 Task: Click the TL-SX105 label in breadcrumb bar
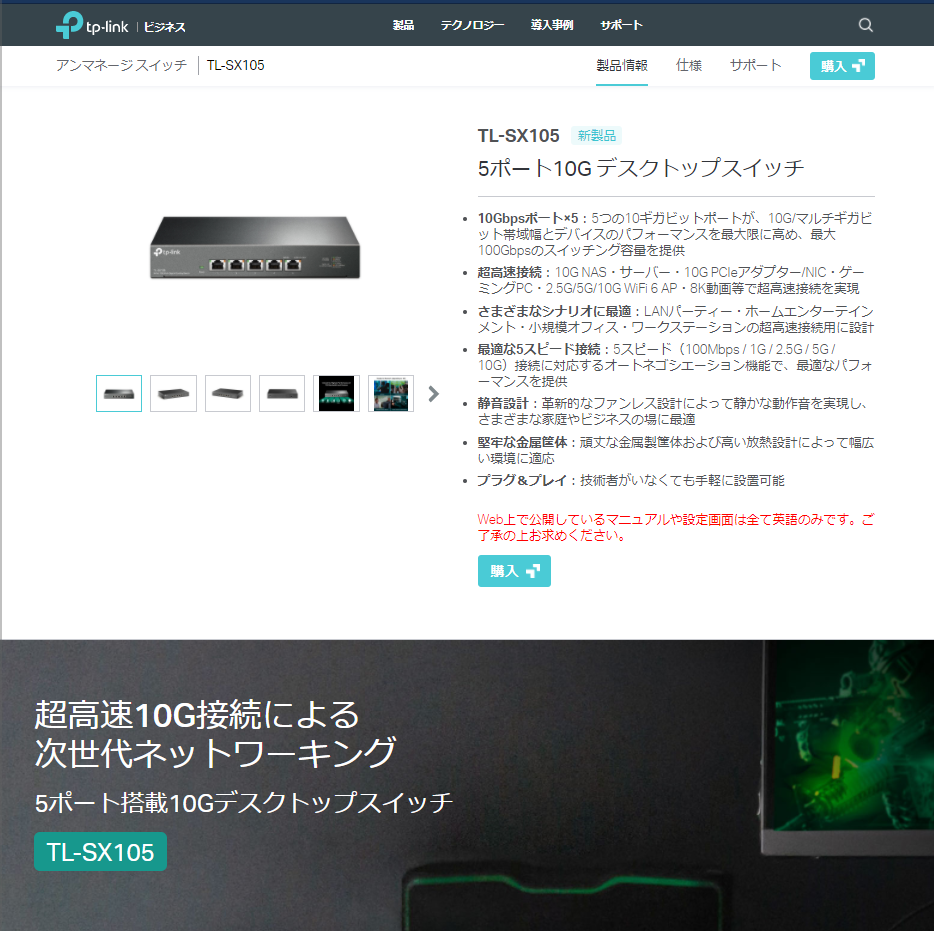click(235, 65)
